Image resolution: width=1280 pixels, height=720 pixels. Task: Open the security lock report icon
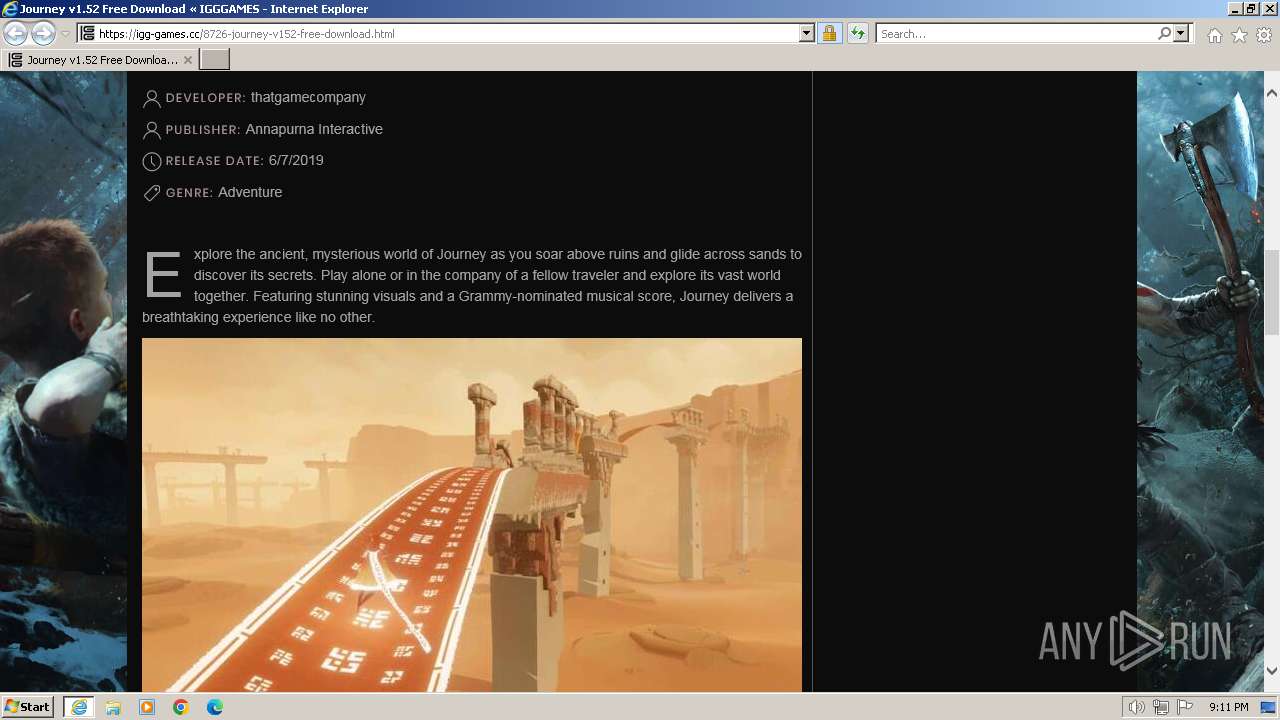click(x=829, y=33)
